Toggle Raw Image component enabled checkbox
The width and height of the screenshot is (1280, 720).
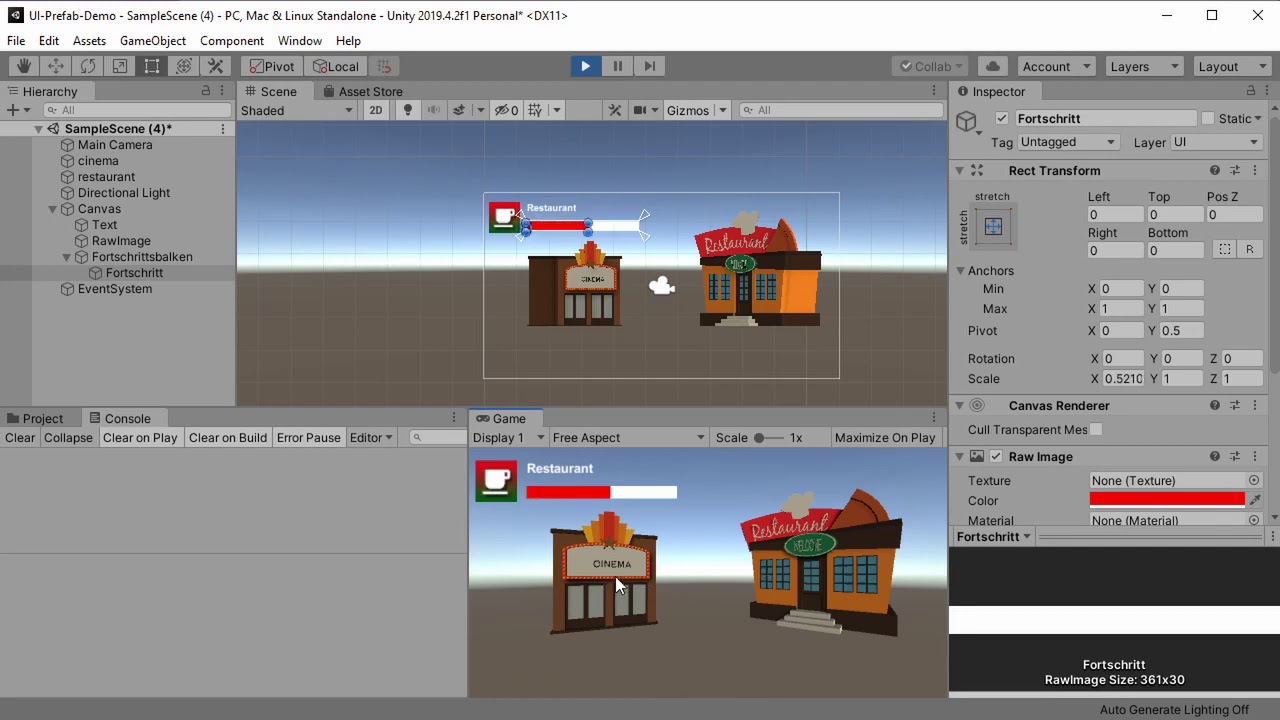[995, 456]
